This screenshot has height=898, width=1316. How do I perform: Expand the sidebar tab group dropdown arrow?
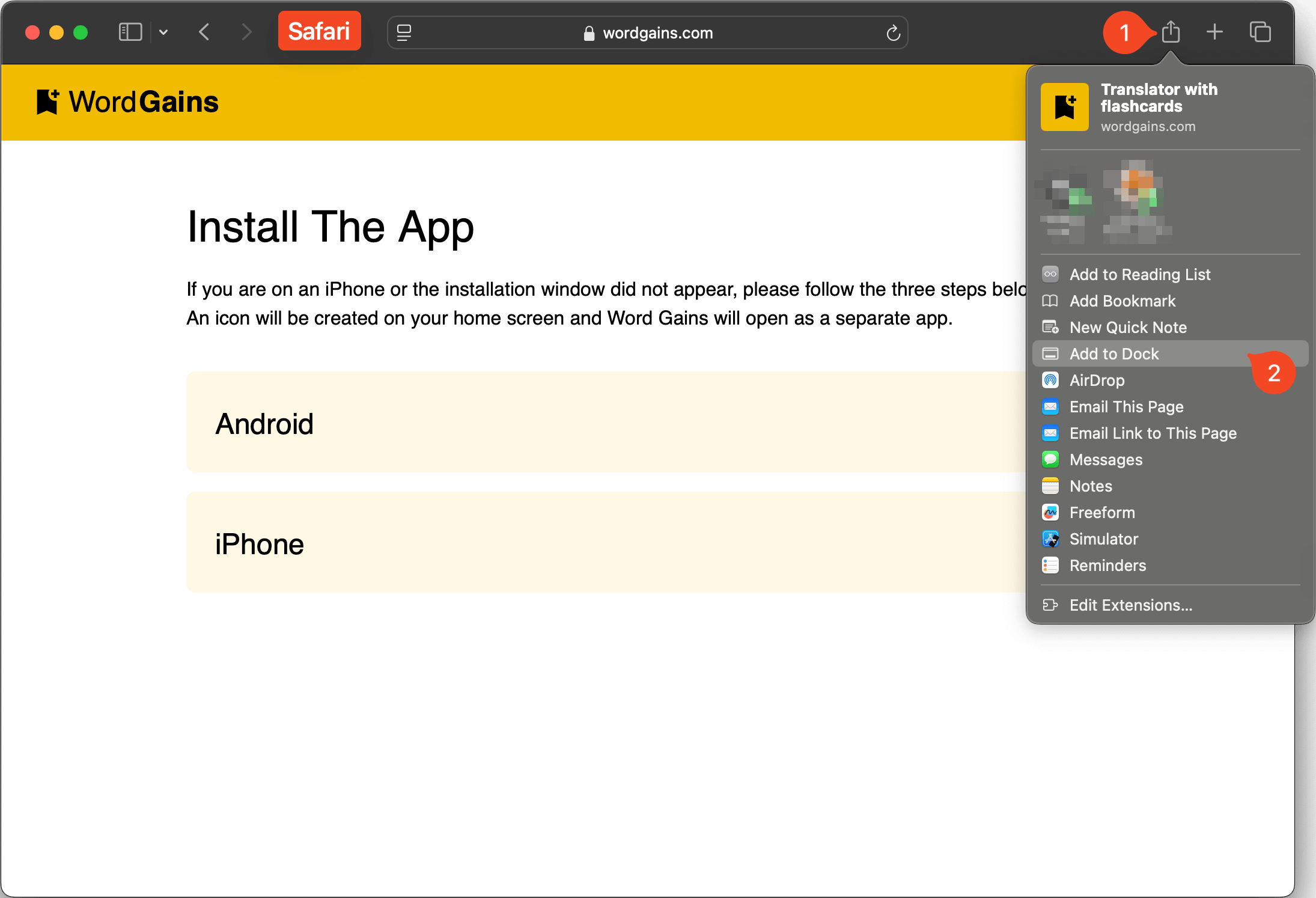click(163, 32)
